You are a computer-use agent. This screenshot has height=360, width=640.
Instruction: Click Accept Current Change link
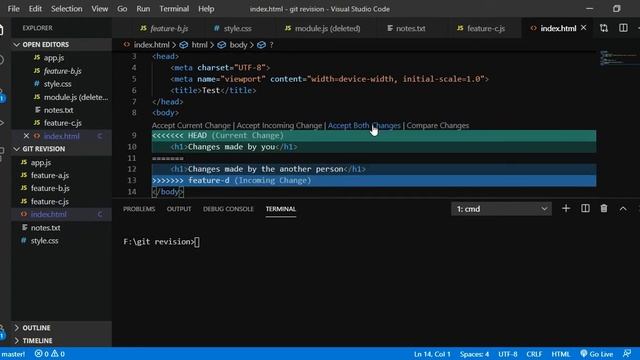coord(191,125)
